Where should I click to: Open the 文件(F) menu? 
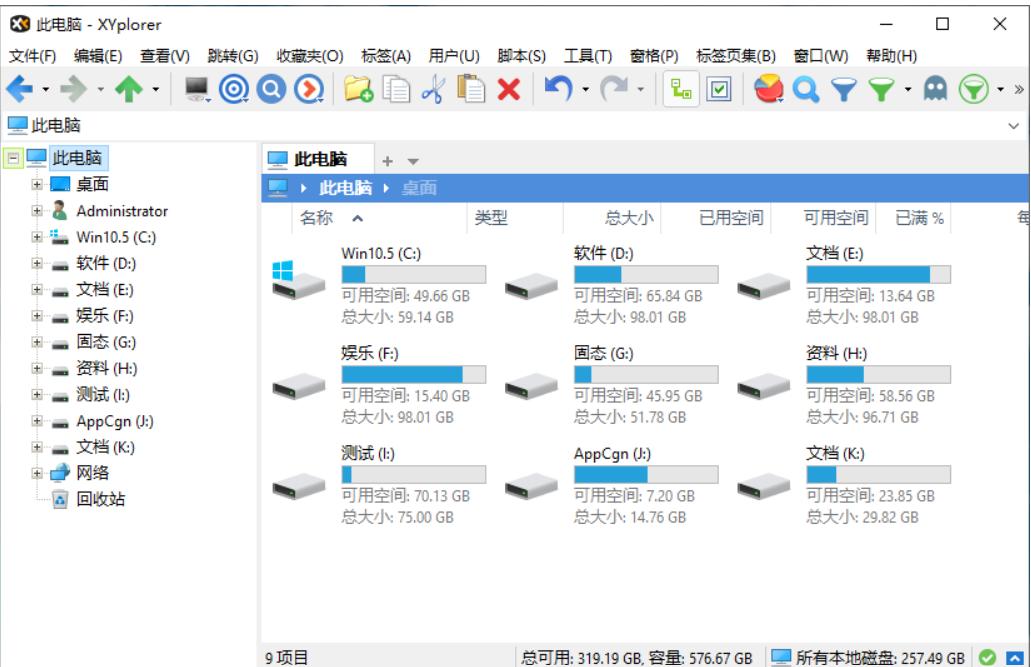[x=32, y=56]
